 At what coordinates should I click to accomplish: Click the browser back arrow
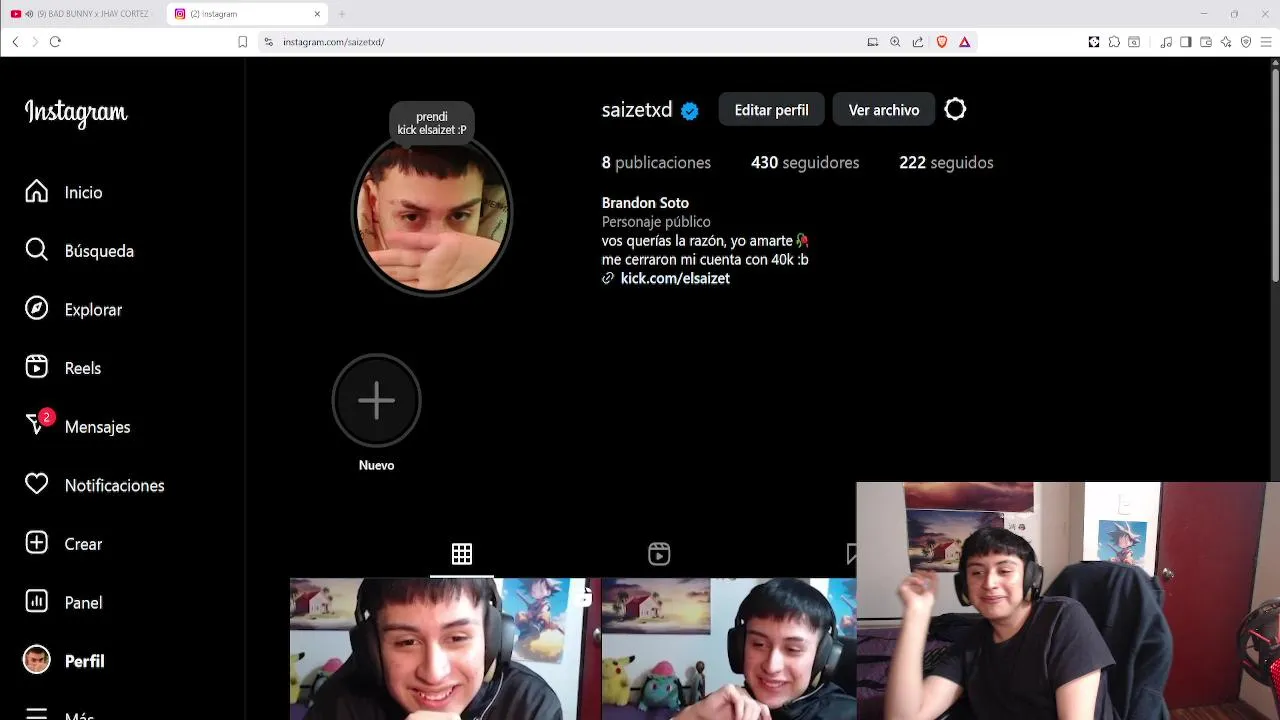click(15, 42)
